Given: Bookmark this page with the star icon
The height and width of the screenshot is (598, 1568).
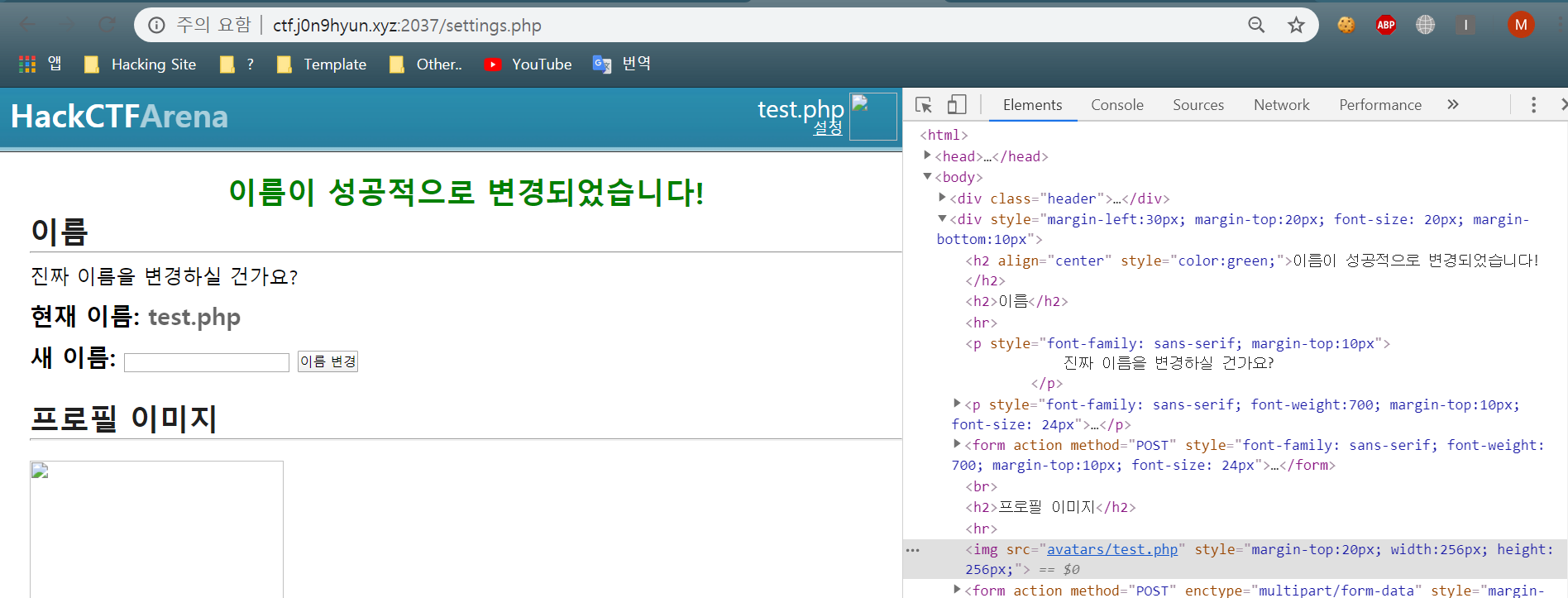Looking at the screenshot, I should click(x=1296, y=25).
